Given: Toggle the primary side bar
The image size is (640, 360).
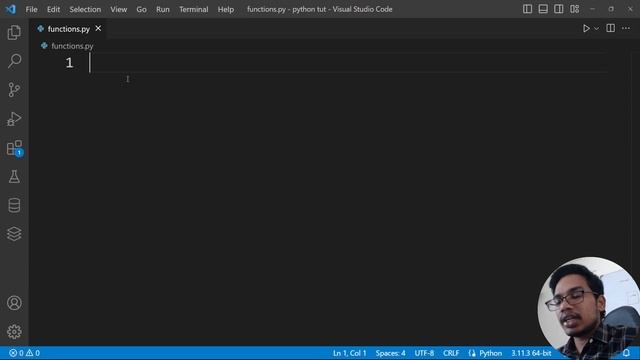Looking at the screenshot, I should click(527, 9).
